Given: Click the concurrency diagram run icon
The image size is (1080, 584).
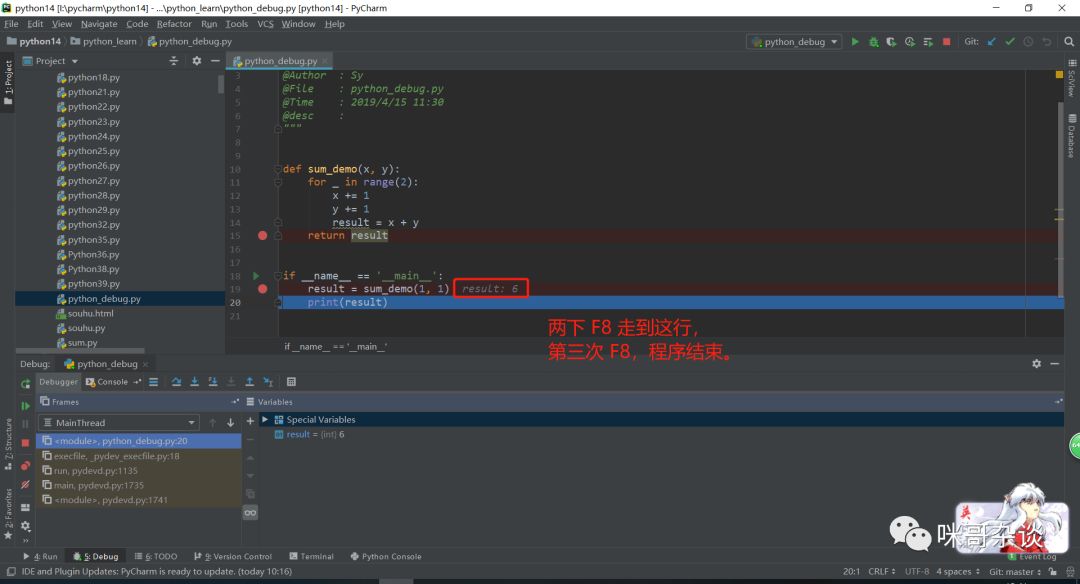Looking at the screenshot, I should click(x=928, y=41).
